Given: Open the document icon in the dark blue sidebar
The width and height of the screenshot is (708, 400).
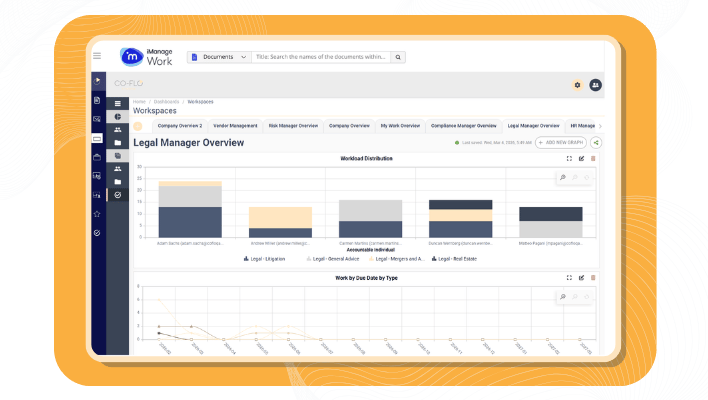Looking at the screenshot, I should (97, 100).
